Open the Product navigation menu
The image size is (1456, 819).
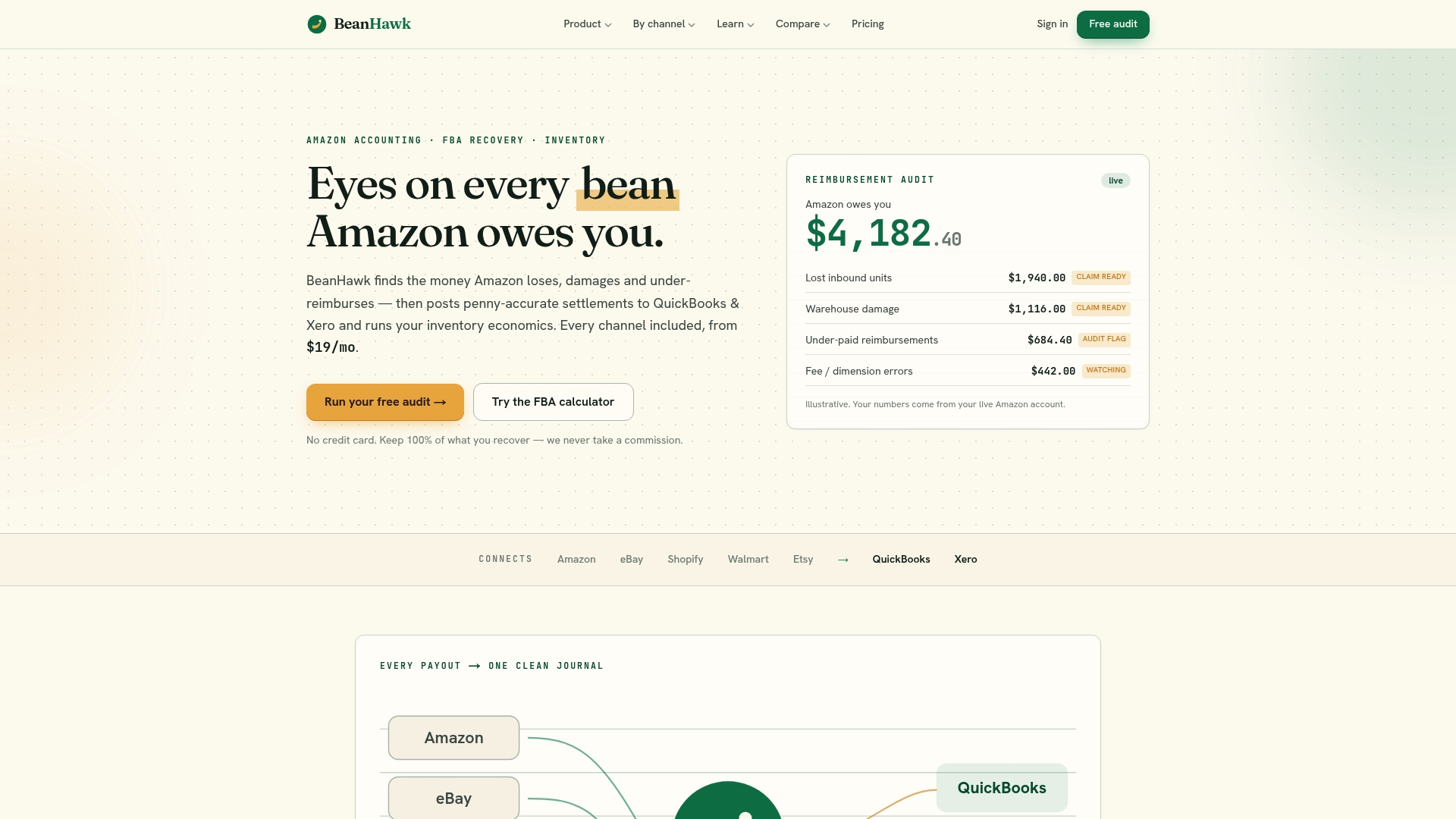pos(588,24)
